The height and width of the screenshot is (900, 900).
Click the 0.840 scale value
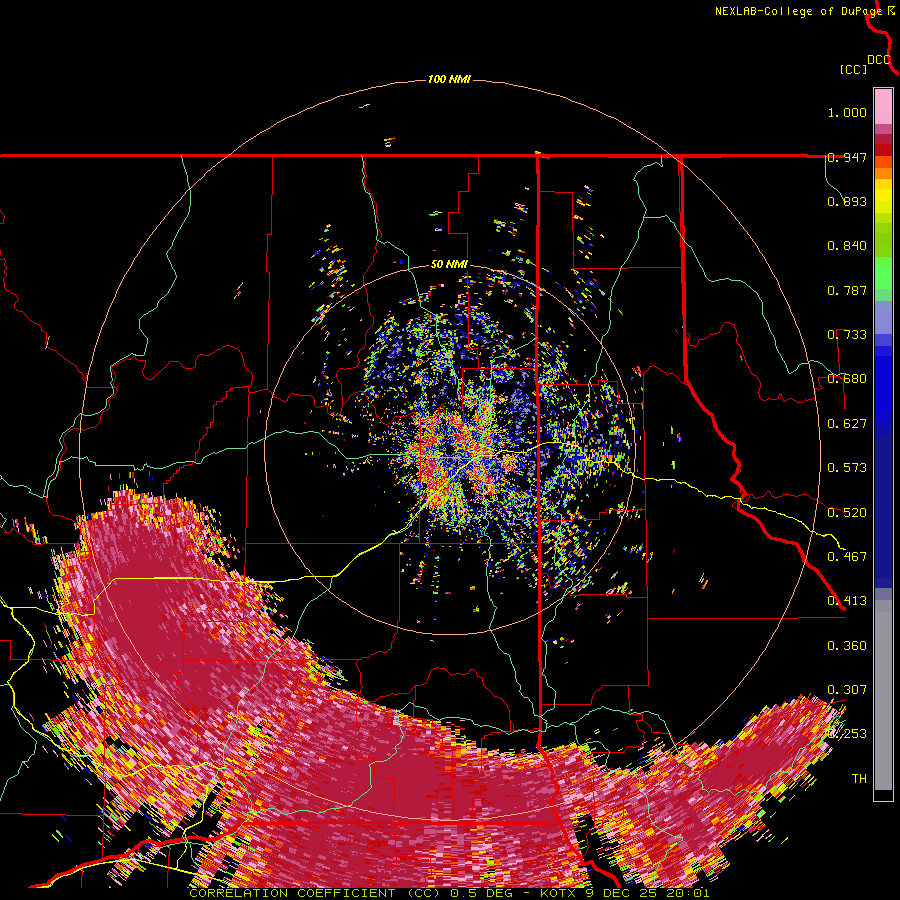click(x=847, y=246)
